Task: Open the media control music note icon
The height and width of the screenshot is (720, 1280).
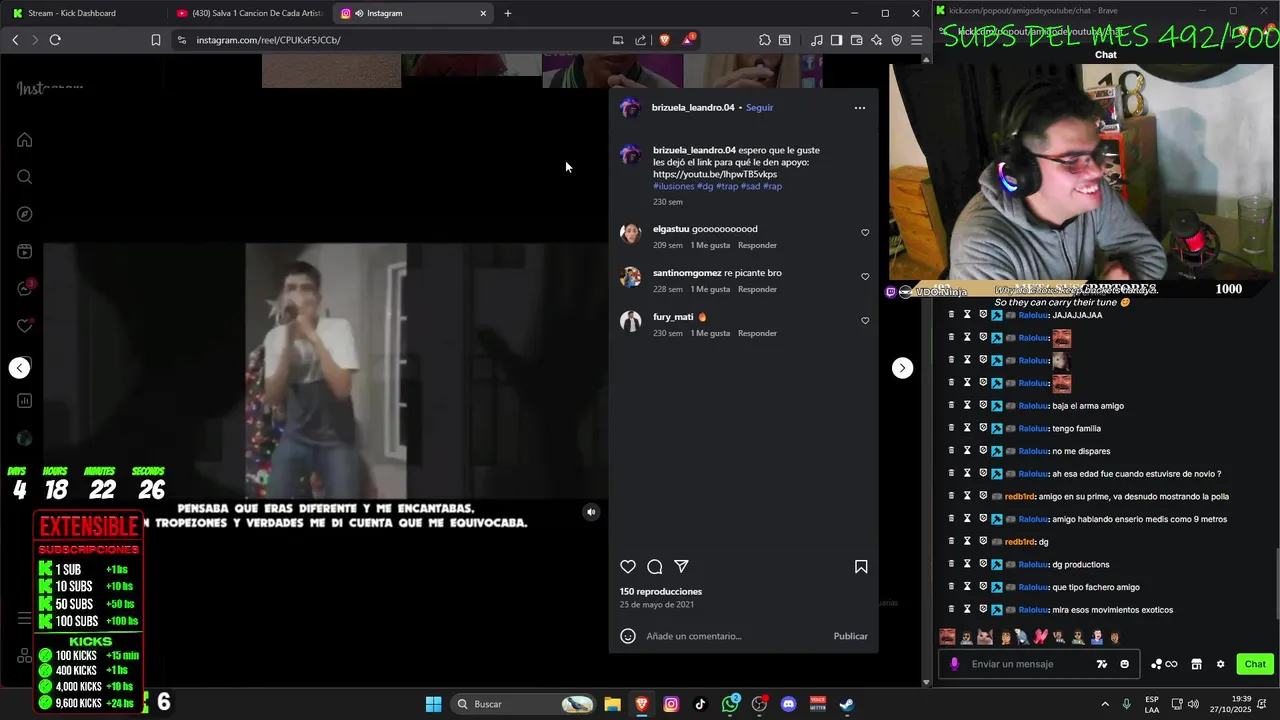Action: (x=817, y=40)
